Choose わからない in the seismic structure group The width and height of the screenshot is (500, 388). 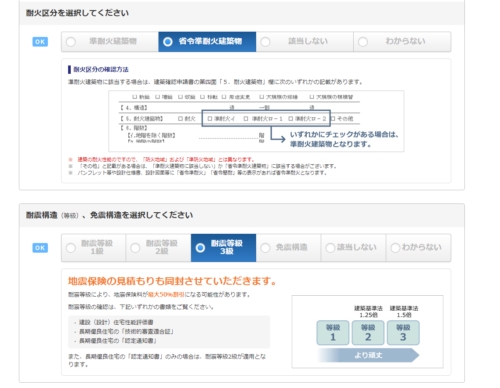[x=418, y=248]
